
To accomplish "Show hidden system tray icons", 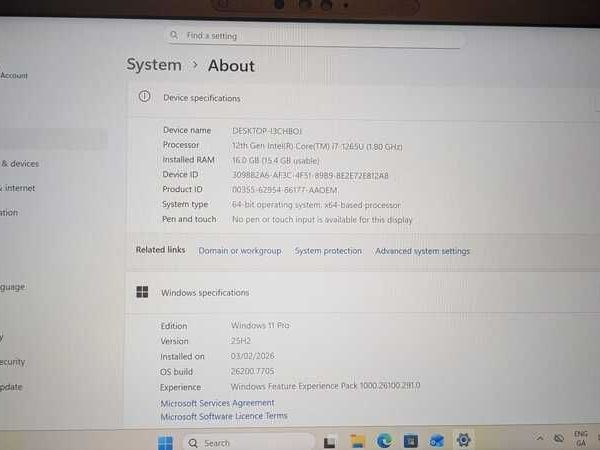I will tap(538, 439).
